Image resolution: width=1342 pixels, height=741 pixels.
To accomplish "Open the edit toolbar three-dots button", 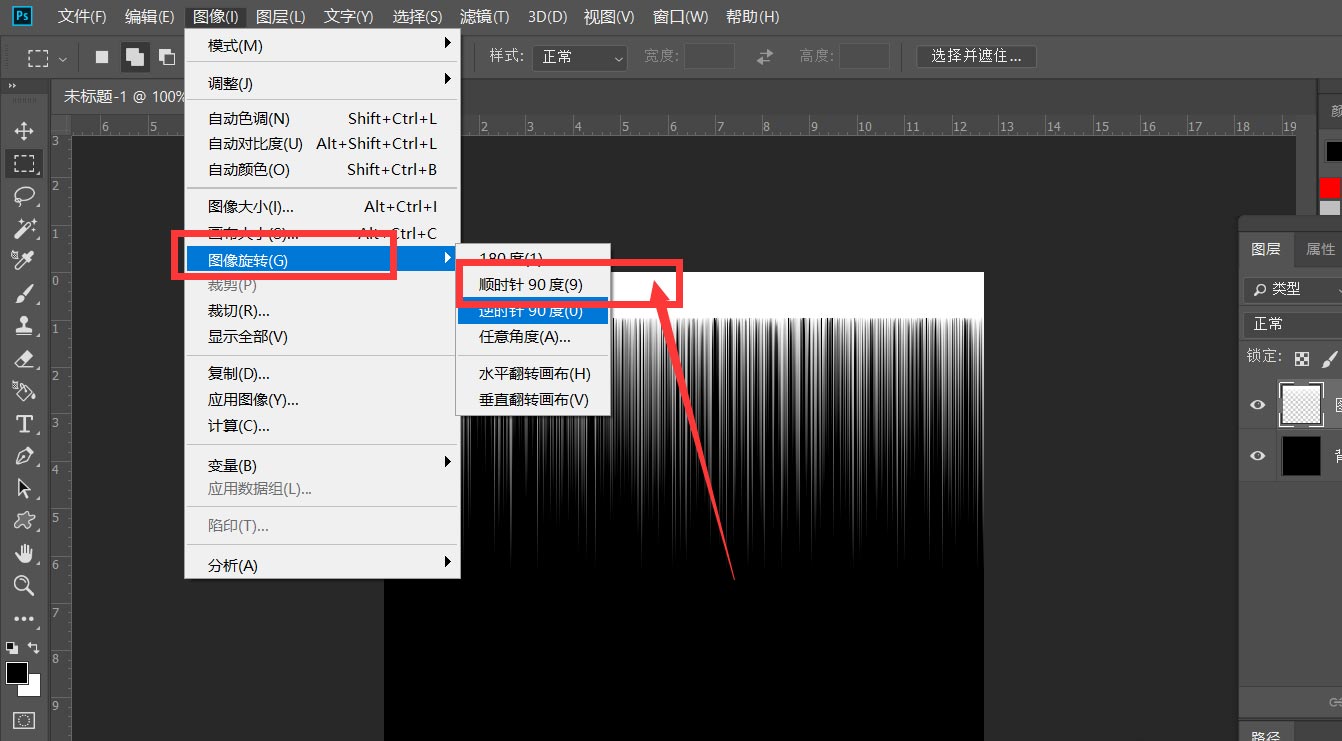I will [x=24, y=619].
